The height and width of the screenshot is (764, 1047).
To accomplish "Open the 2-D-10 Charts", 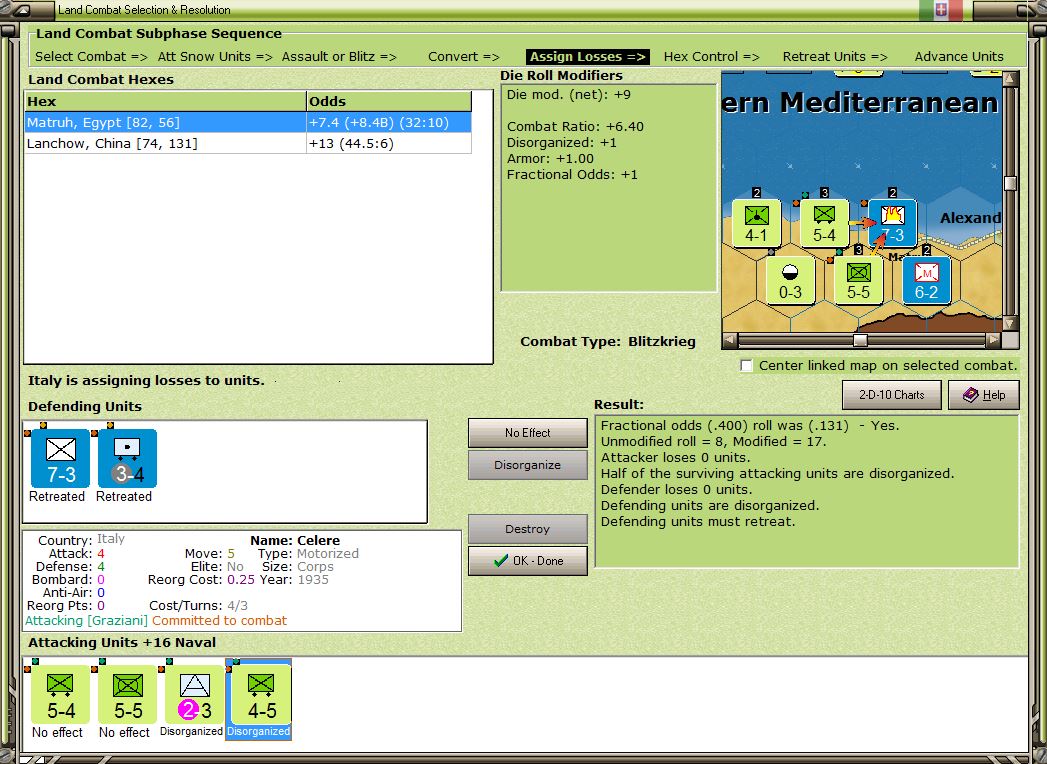I will click(891, 395).
